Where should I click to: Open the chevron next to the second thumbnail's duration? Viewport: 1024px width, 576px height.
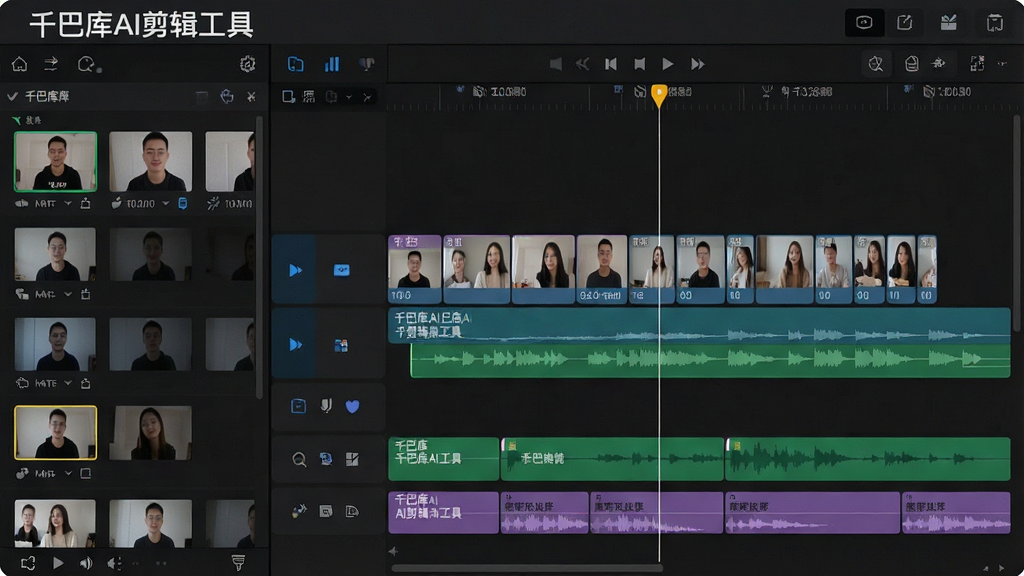point(165,204)
